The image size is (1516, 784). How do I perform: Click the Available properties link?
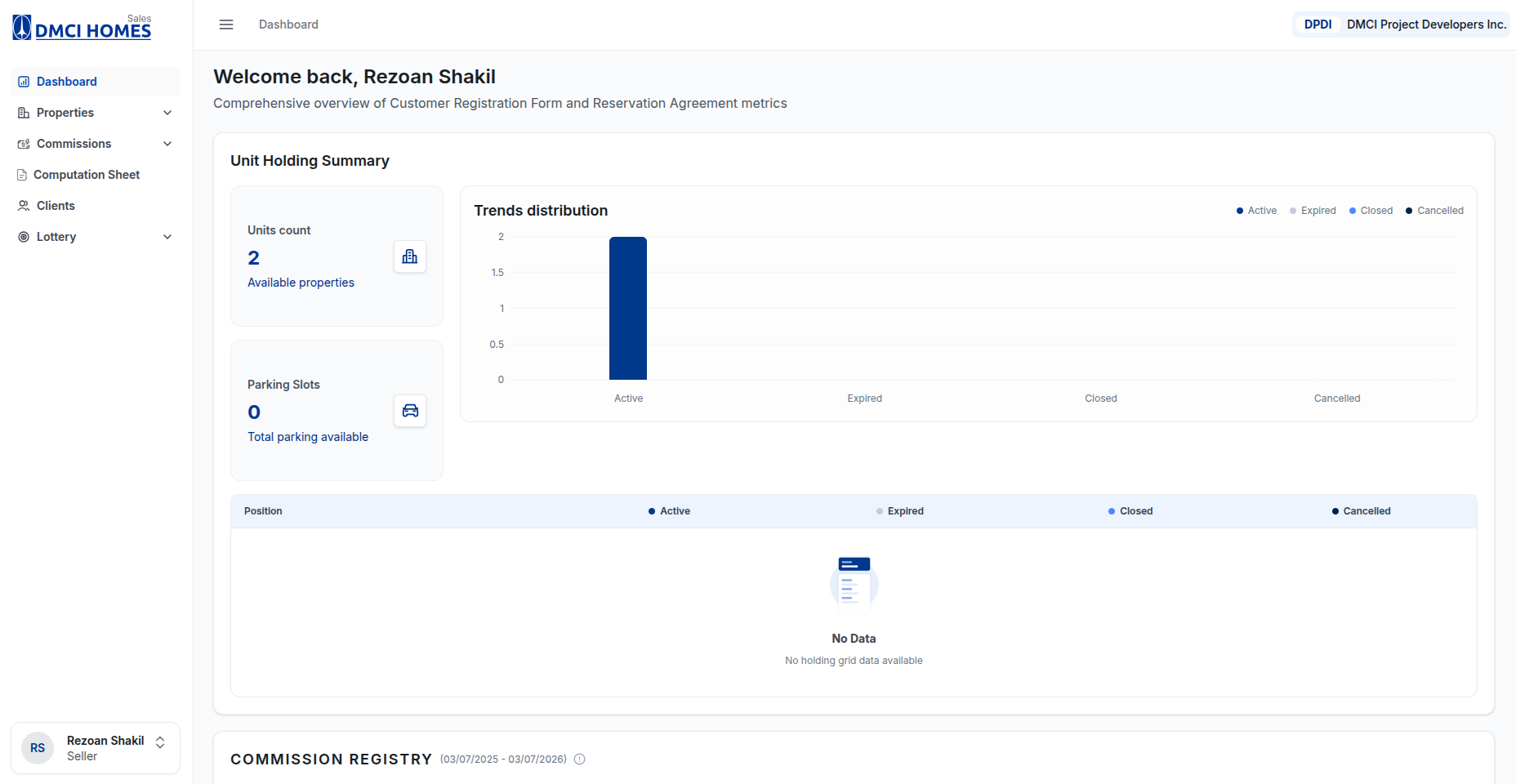point(301,283)
